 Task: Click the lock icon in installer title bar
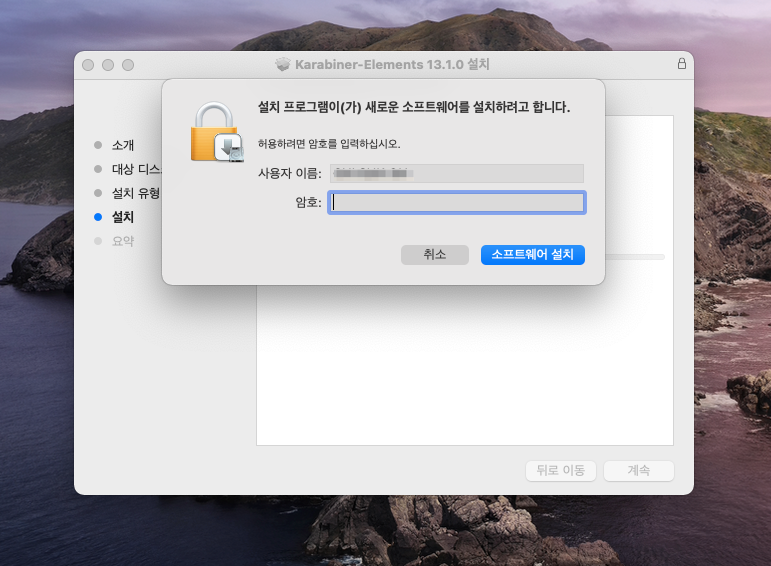(x=682, y=63)
